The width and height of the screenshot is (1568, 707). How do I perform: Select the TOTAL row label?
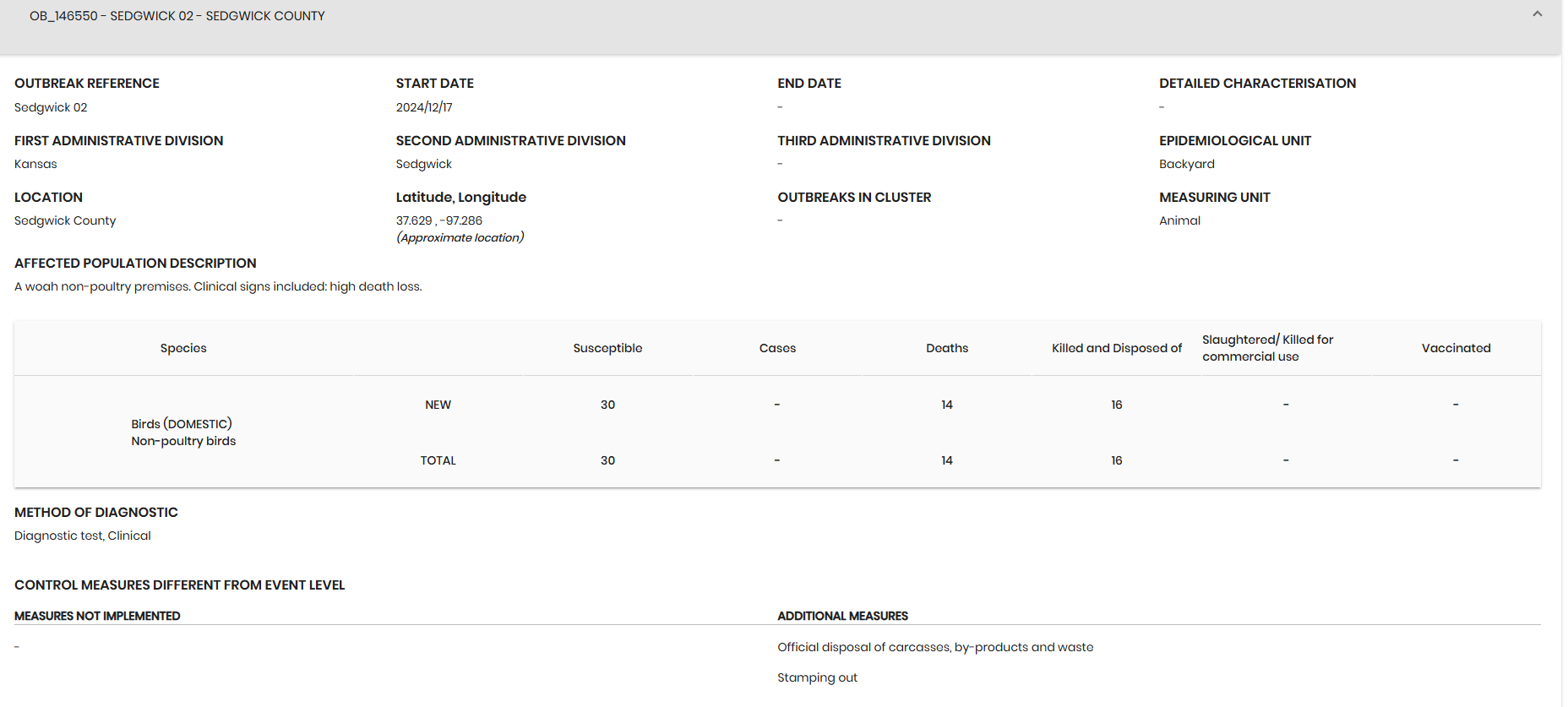438,460
